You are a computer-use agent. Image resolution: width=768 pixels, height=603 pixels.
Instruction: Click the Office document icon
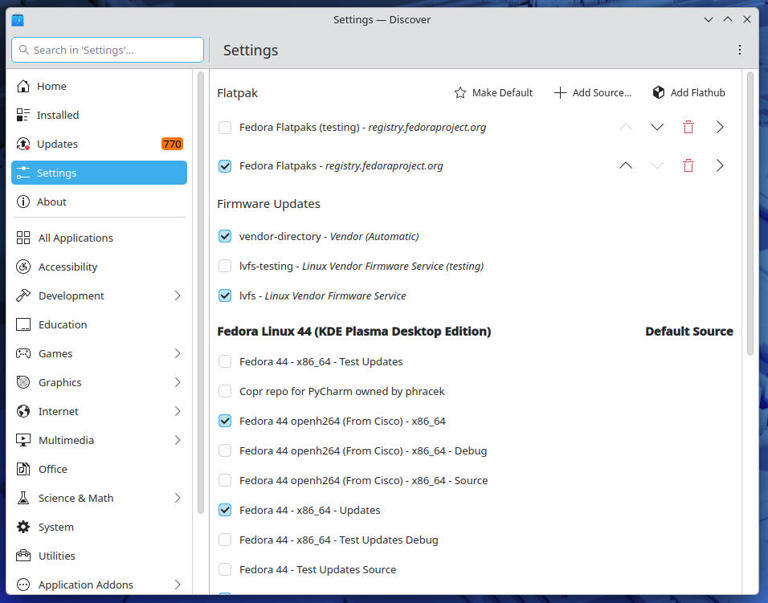(x=23, y=469)
